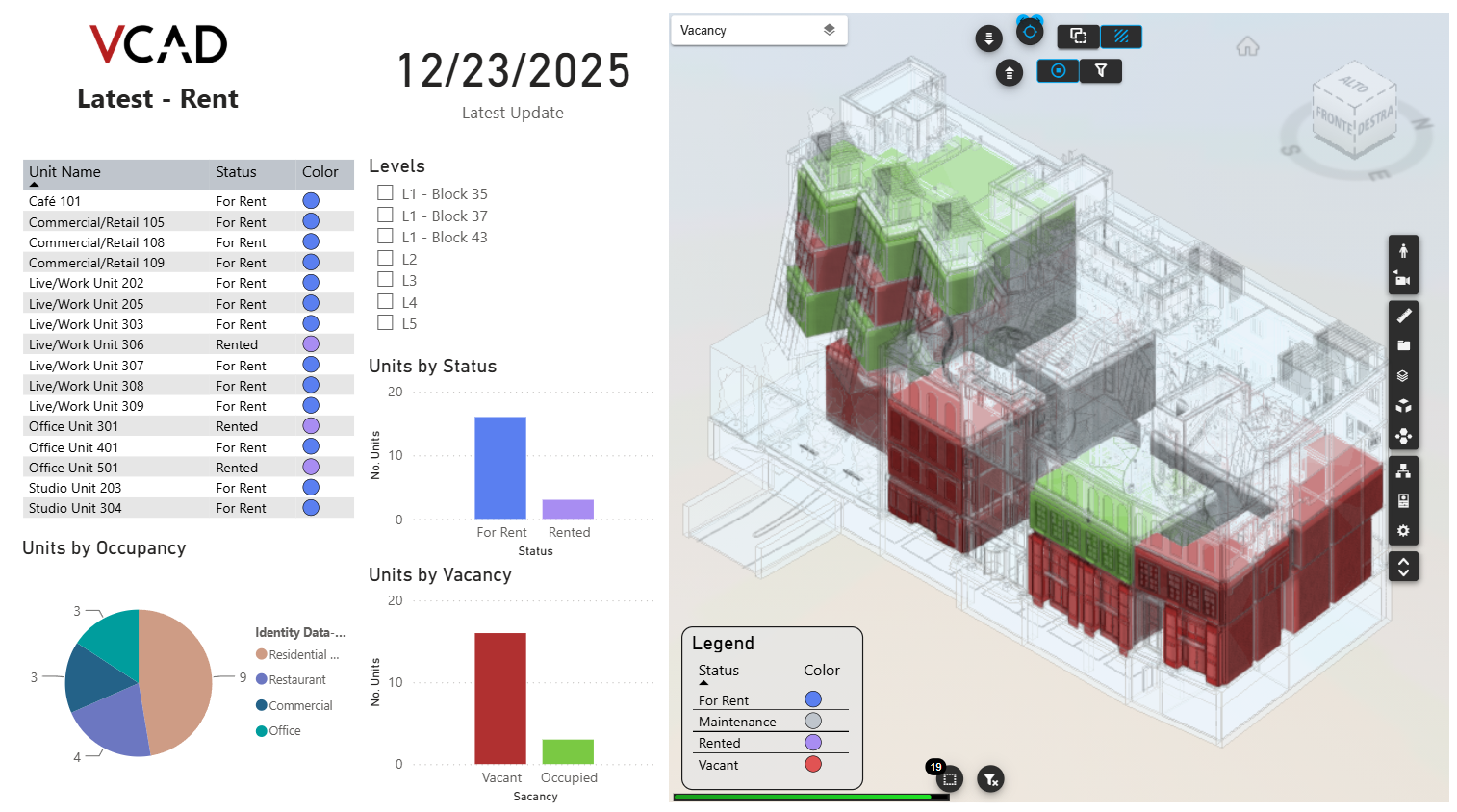Image resolution: width=1457 pixels, height=812 pixels.
Task: Open the layers tool in viewer sidebar
Action: (1403, 376)
